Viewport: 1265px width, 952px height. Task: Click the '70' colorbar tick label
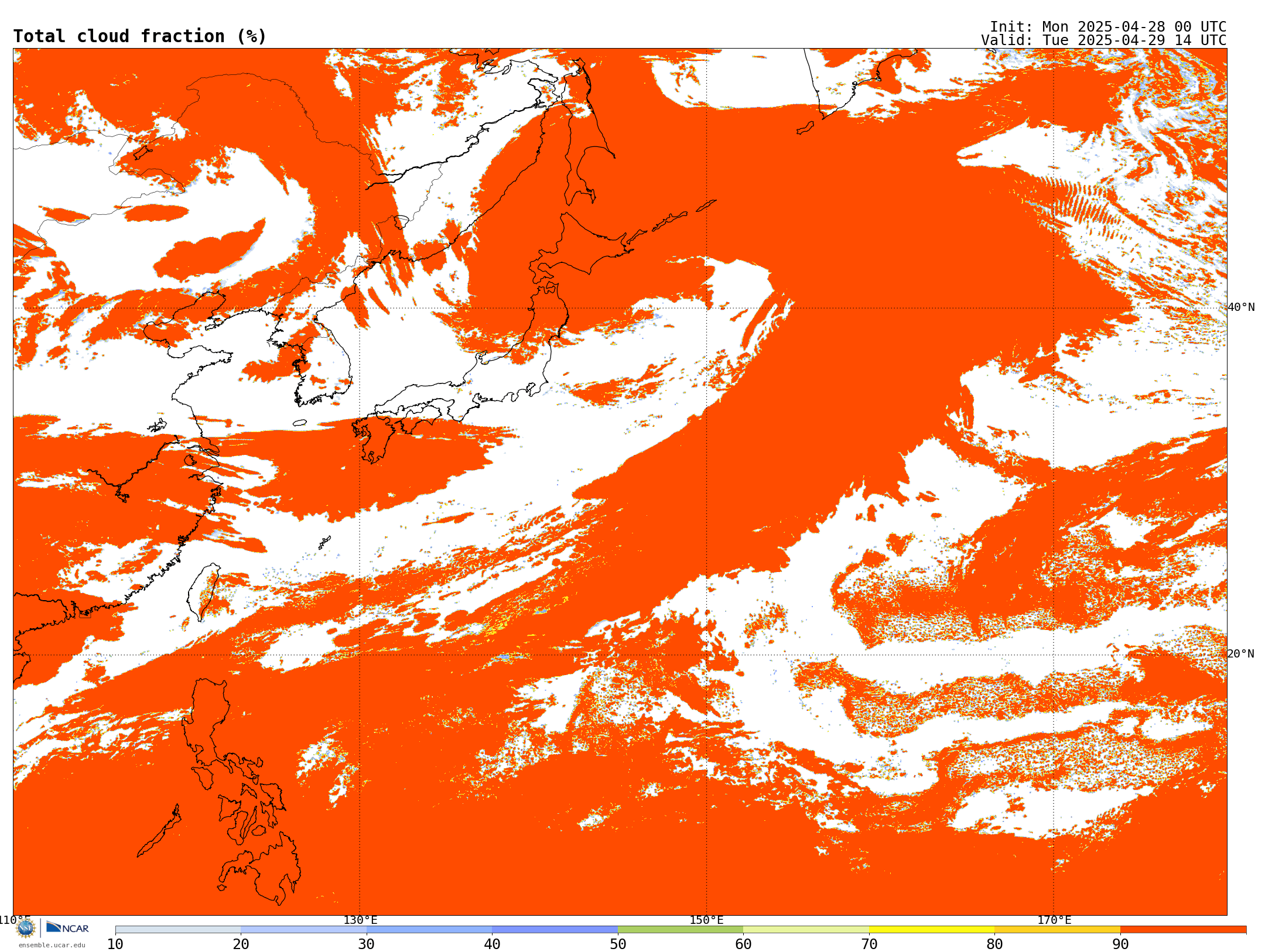tap(869, 944)
